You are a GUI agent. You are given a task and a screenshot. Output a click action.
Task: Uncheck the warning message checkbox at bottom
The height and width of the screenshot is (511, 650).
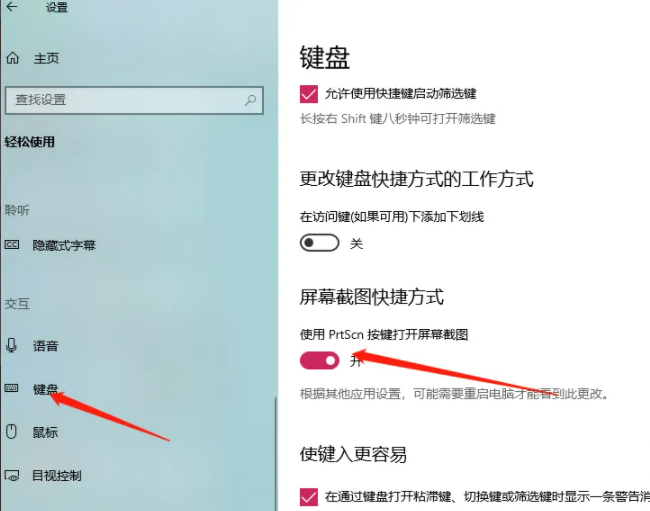(308, 496)
